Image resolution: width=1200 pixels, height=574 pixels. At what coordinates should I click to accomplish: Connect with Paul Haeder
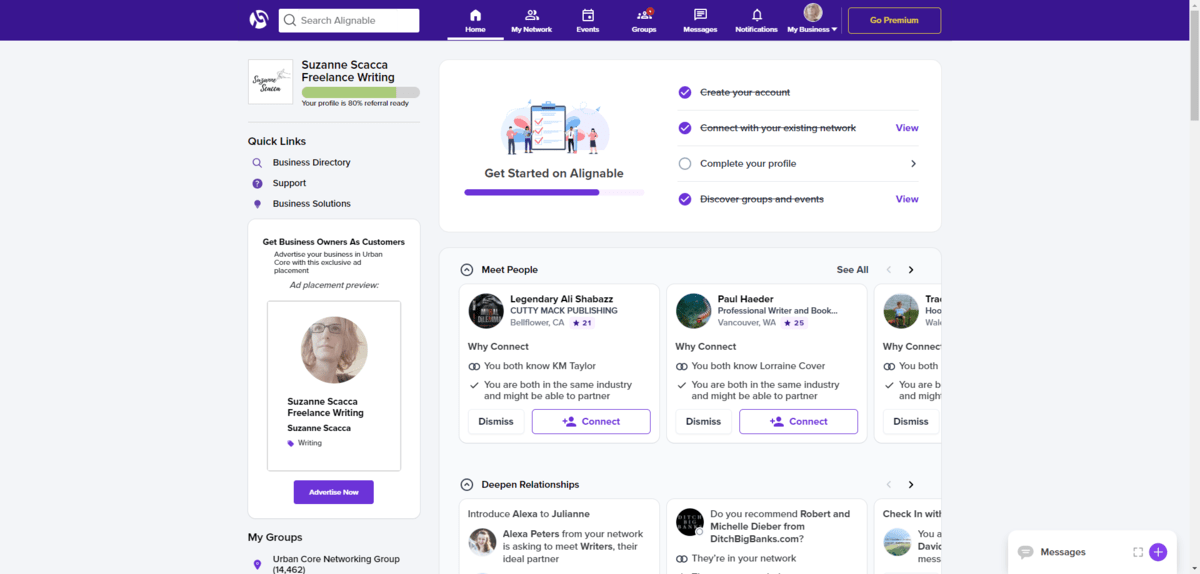click(x=798, y=421)
